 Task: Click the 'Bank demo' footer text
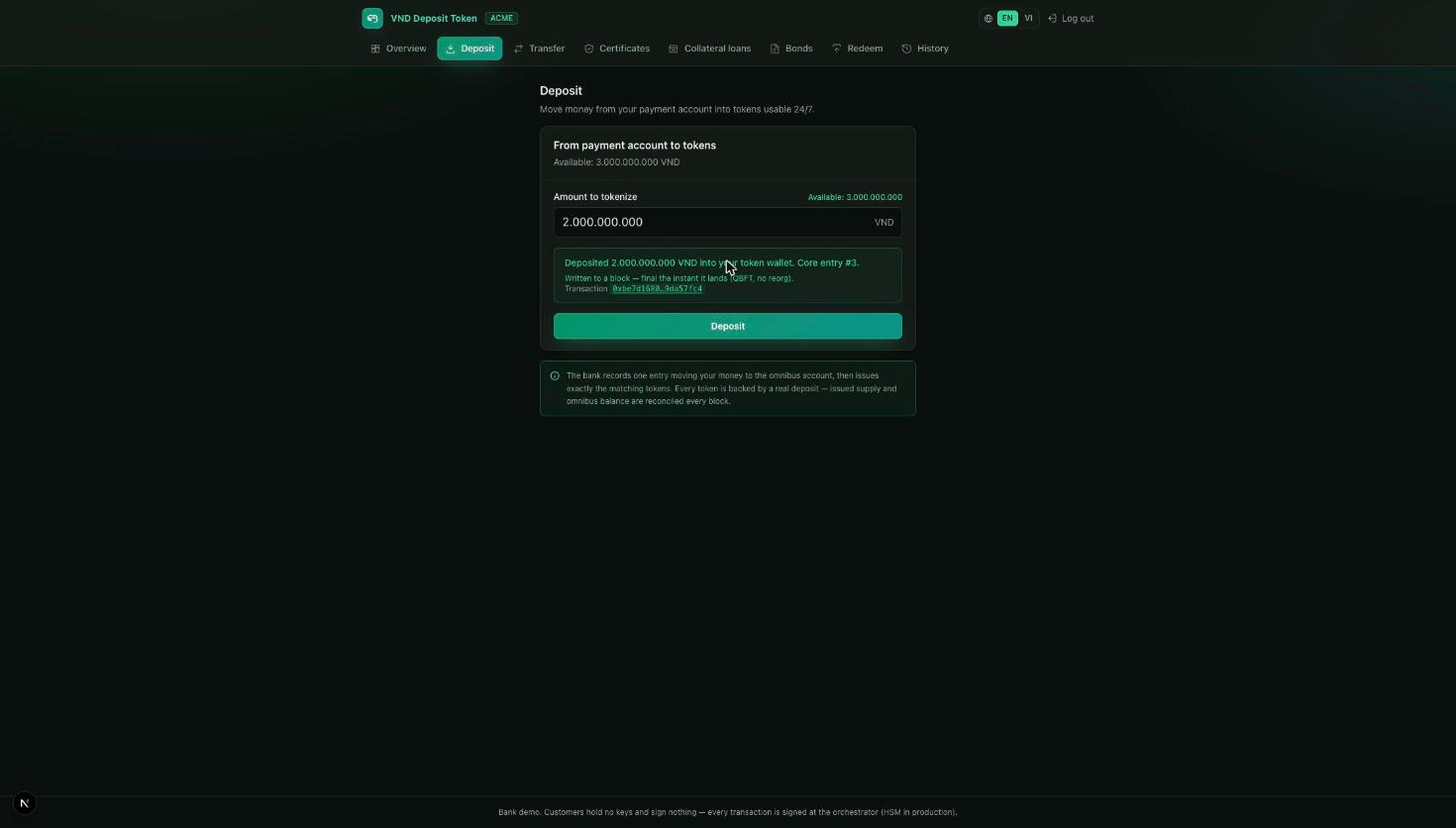tap(728, 812)
